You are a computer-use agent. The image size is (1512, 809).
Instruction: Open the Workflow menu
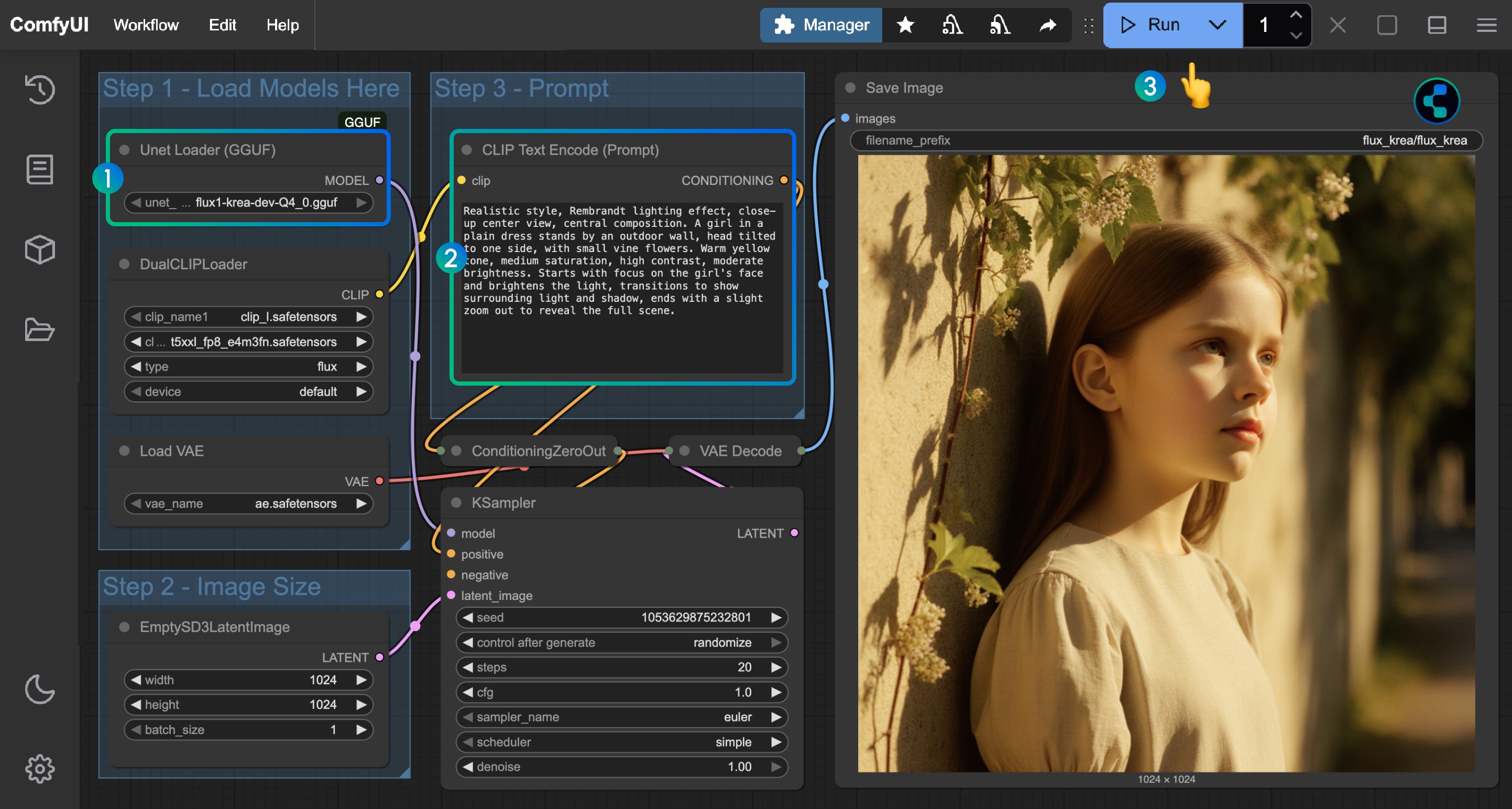pyautogui.click(x=146, y=25)
